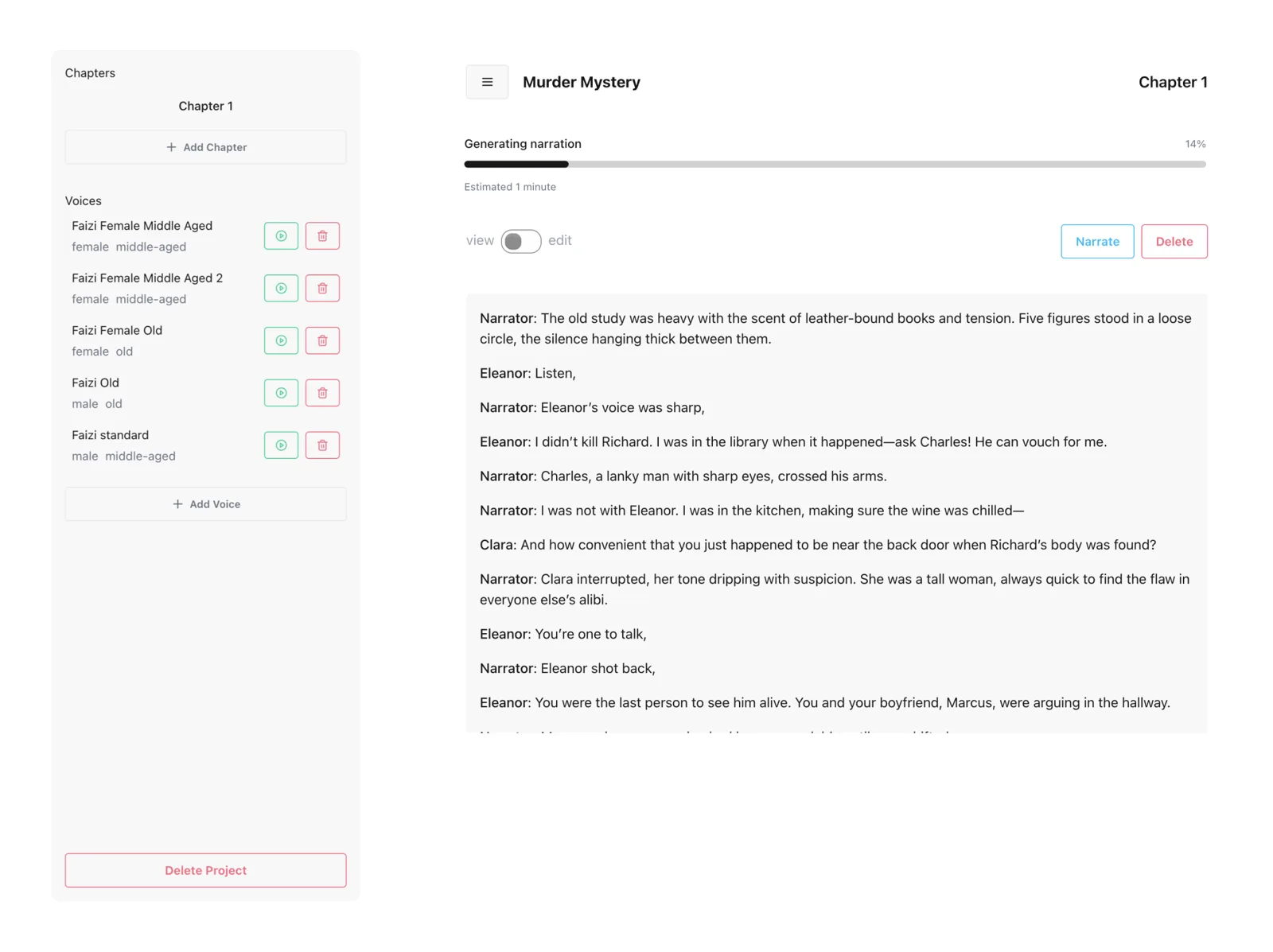This screenshot has width=1273, height=952.
Task: Click the line 'Eleanor: Listen,'
Action: pyautogui.click(x=527, y=373)
